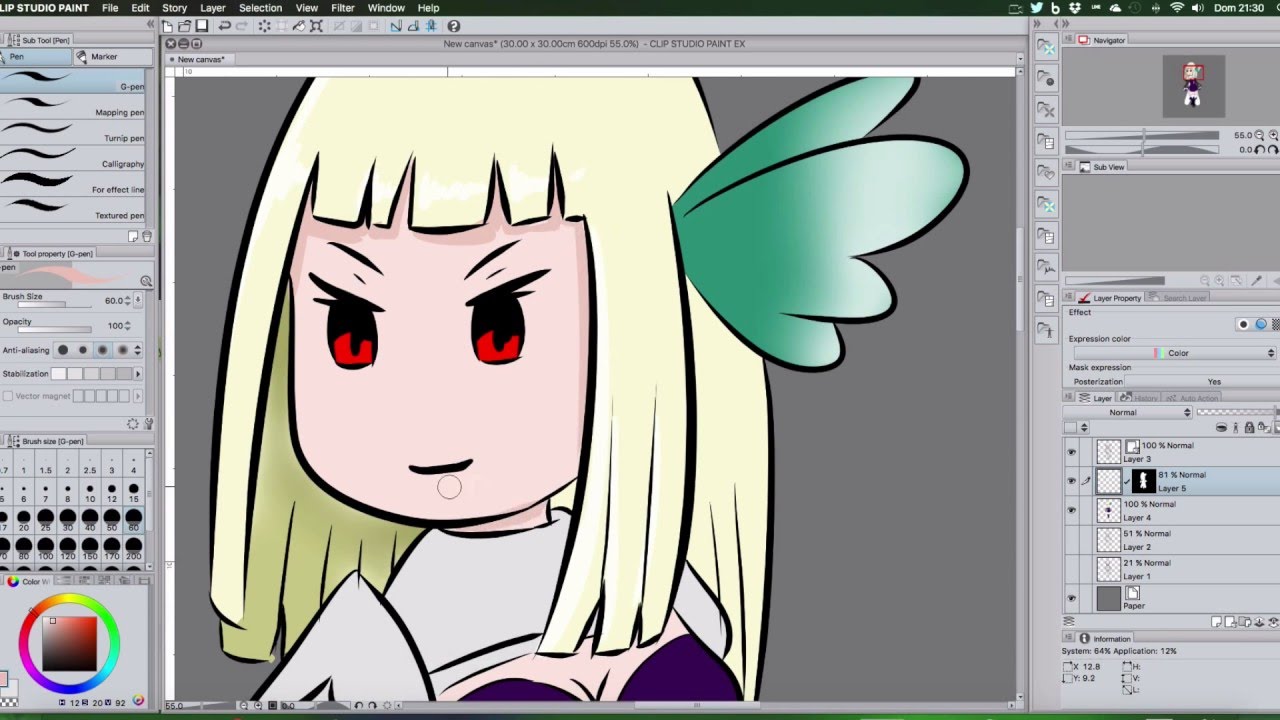Save the canvas with the Save icon
The height and width of the screenshot is (720, 1280).
point(201,26)
